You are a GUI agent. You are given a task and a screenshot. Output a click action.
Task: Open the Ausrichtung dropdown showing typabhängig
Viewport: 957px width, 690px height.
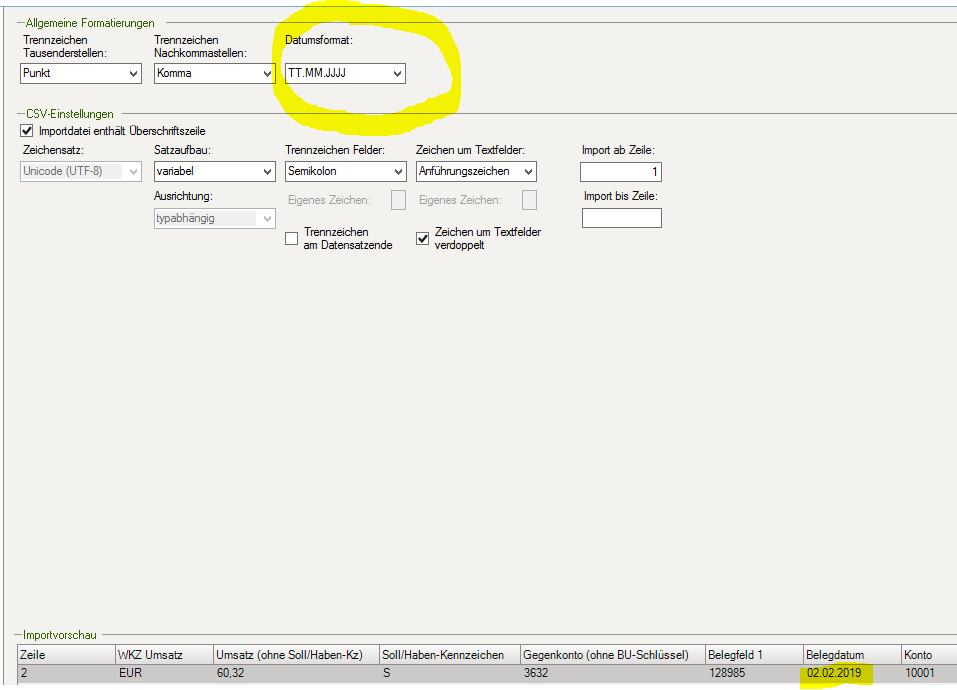click(x=214, y=218)
